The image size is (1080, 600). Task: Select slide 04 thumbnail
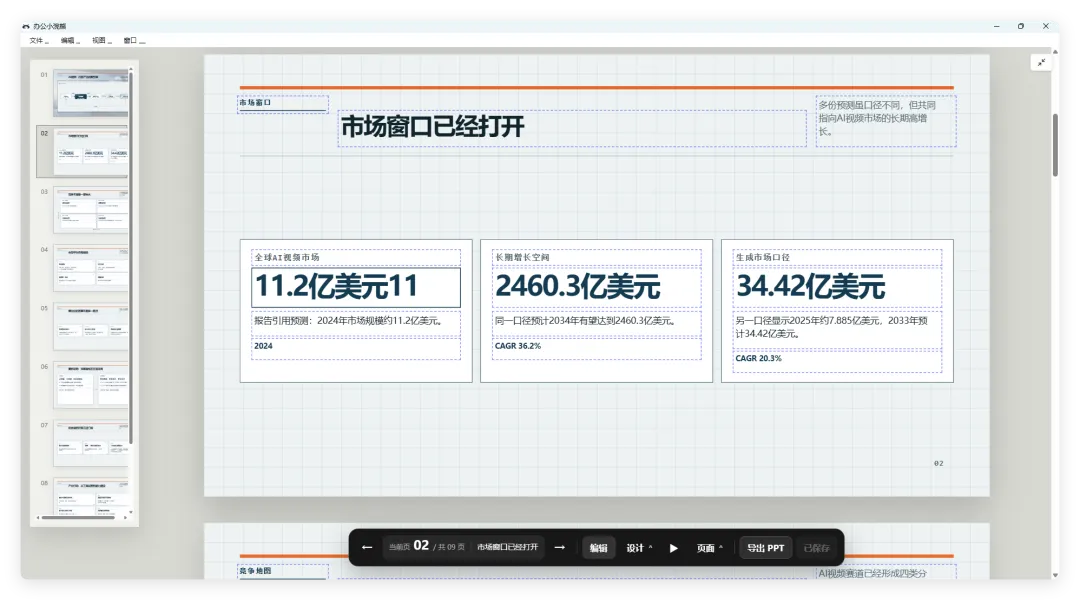[x=90, y=268]
